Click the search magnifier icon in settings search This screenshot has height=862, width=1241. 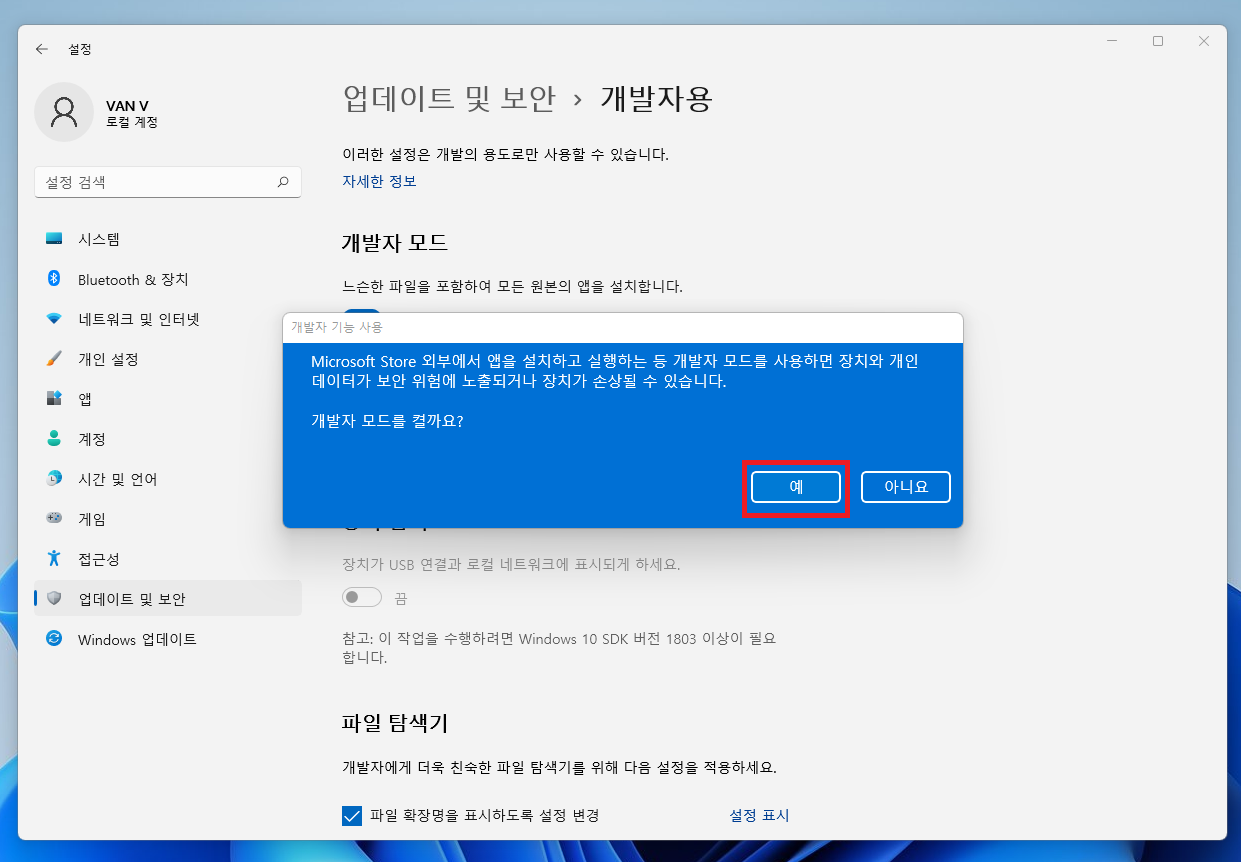(283, 182)
